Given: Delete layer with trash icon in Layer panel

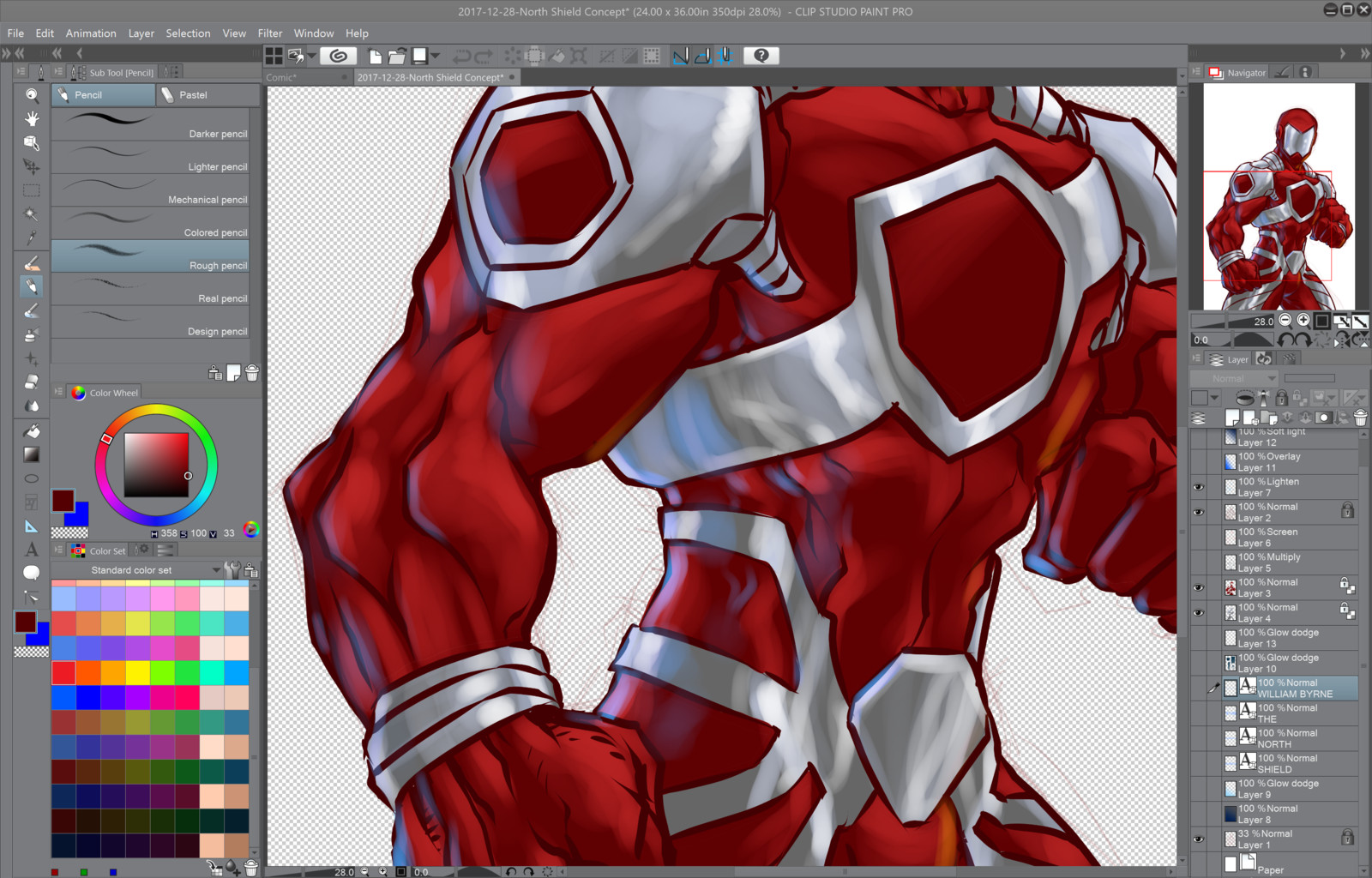Looking at the screenshot, I should coord(1360,418).
